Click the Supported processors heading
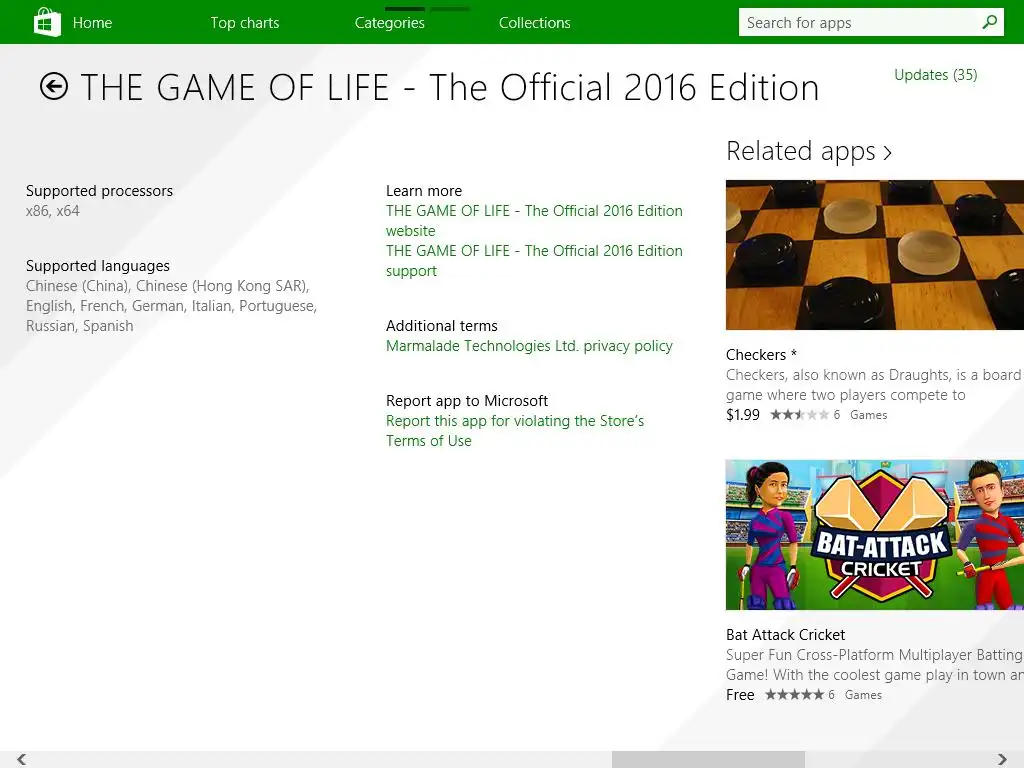This screenshot has height=768, width=1024. 99,191
